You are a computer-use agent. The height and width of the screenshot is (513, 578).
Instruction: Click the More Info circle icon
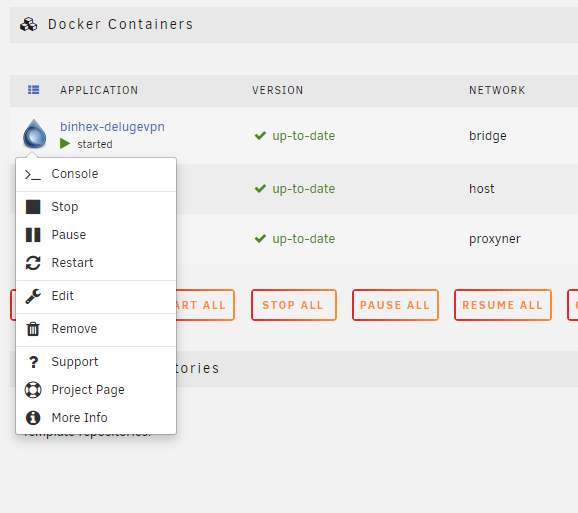(33, 418)
